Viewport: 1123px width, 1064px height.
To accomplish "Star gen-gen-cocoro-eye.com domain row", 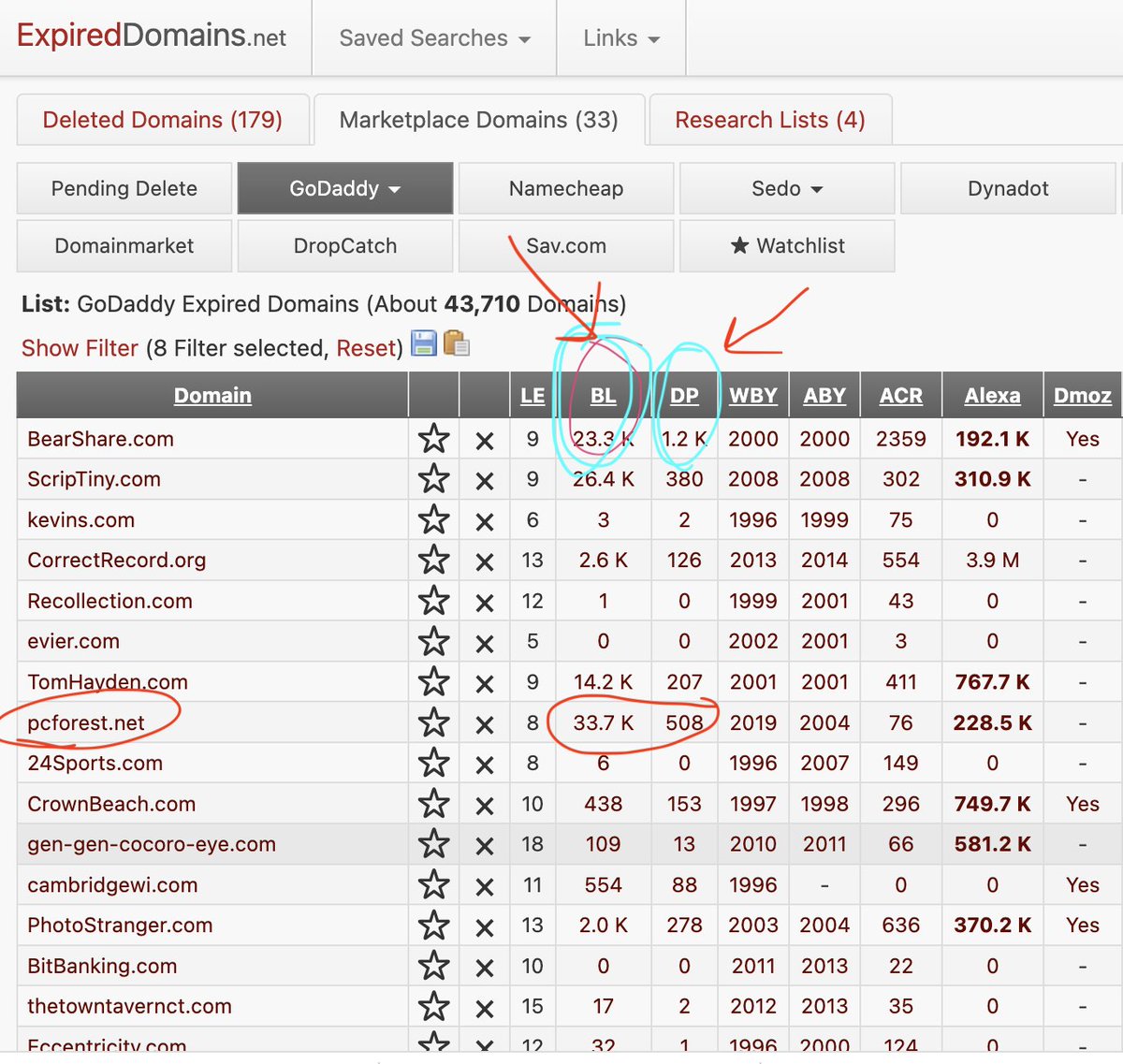I will click(433, 844).
